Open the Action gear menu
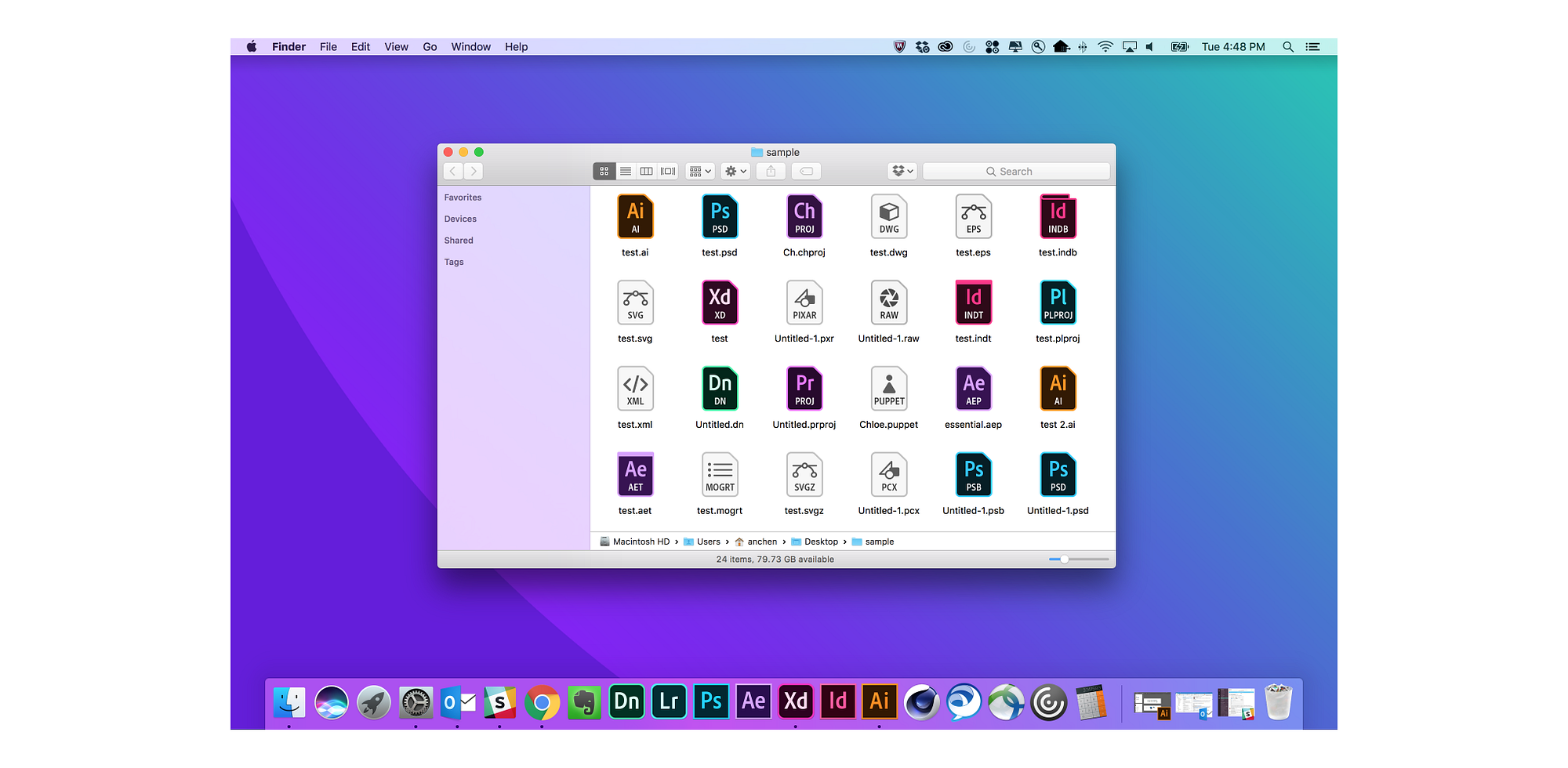This screenshot has height=768, width=1568. [x=735, y=171]
